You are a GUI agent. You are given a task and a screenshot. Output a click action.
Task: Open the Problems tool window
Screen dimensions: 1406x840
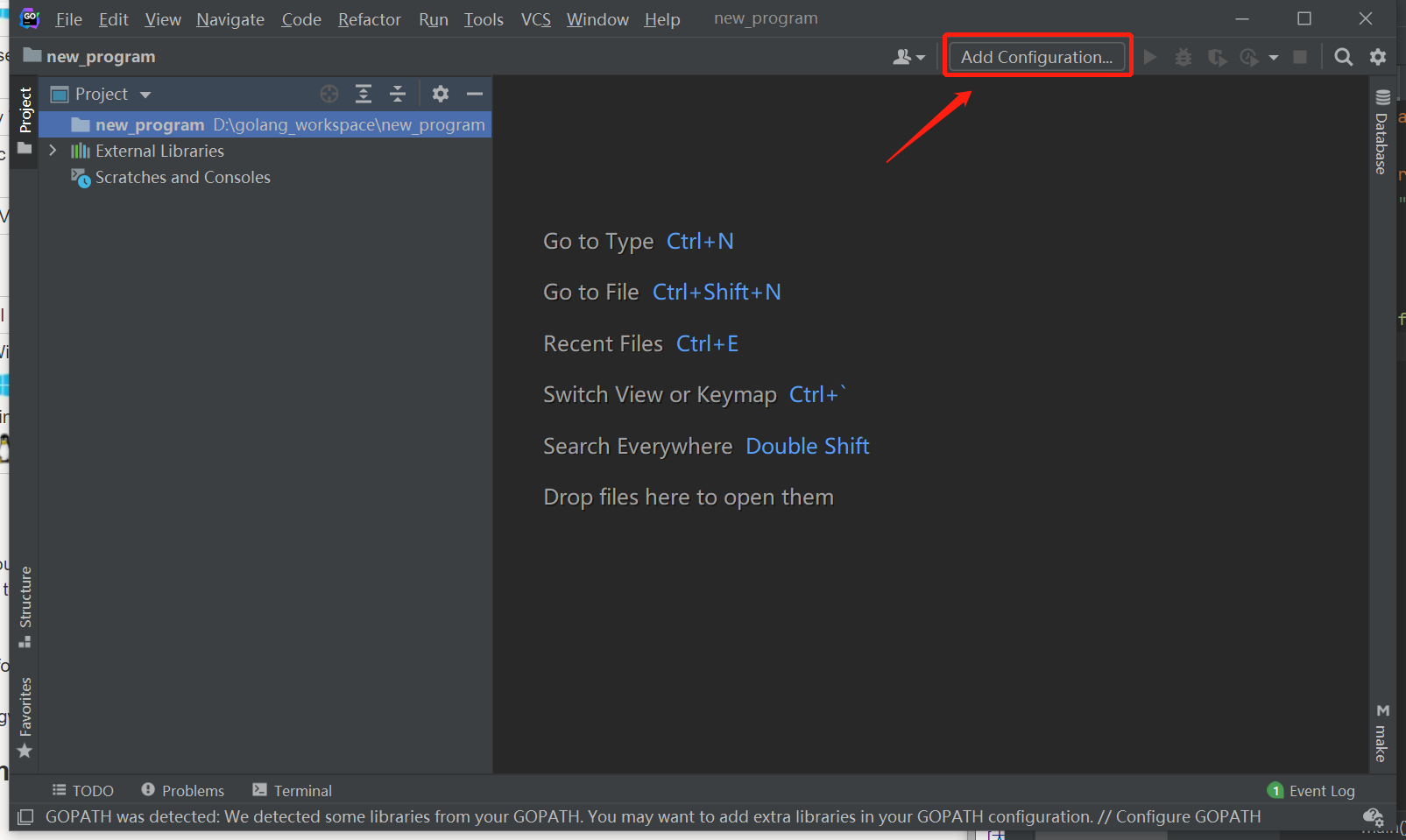(x=183, y=790)
